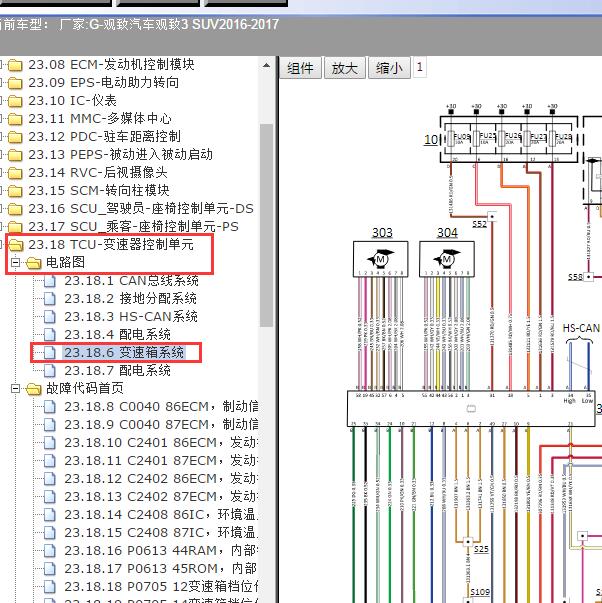Click folder icon beside 23.18 TCU
This screenshot has height=603, width=602.
(x=15, y=245)
